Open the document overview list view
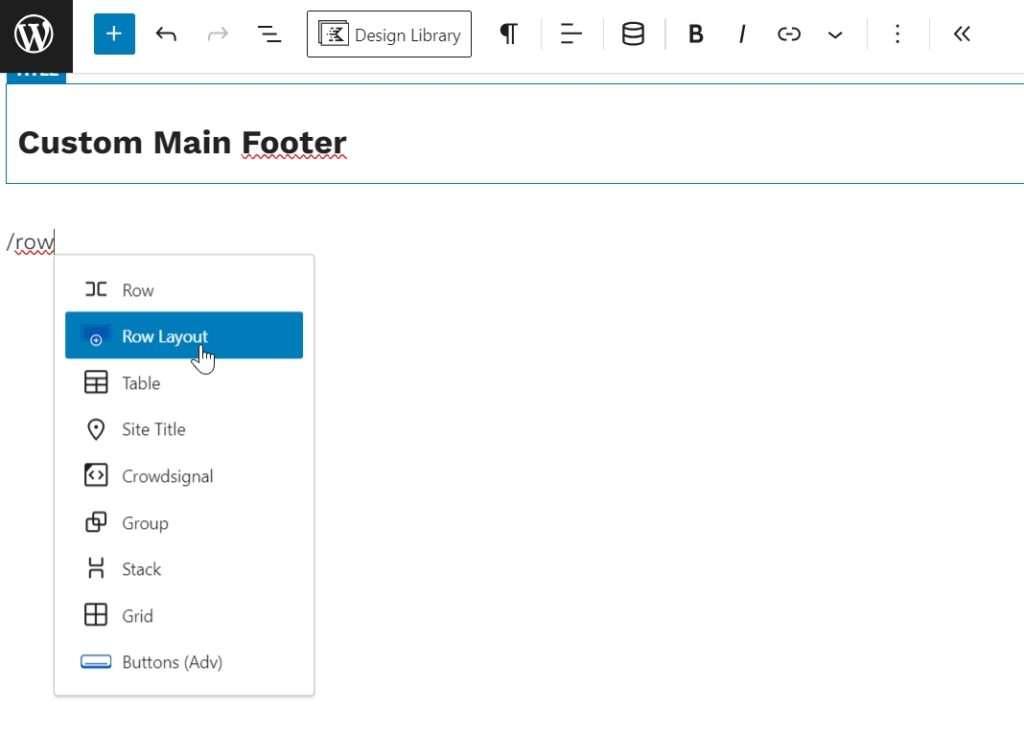The height and width of the screenshot is (733, 1024). tap(269, 35)
